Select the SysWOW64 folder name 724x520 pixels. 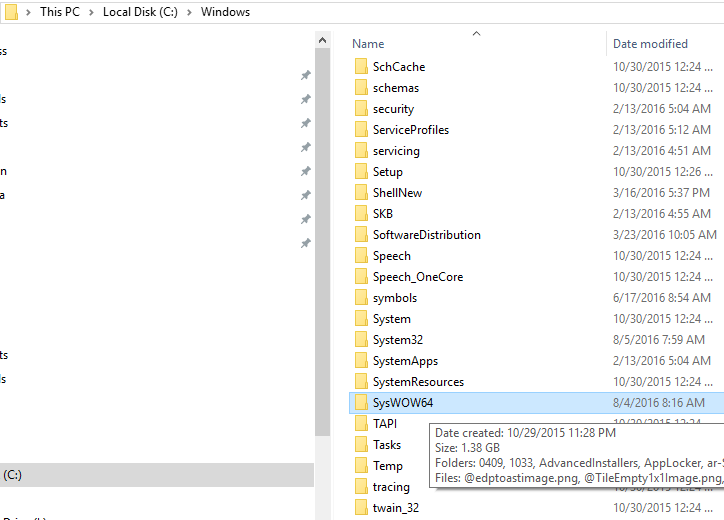[403, 403]
